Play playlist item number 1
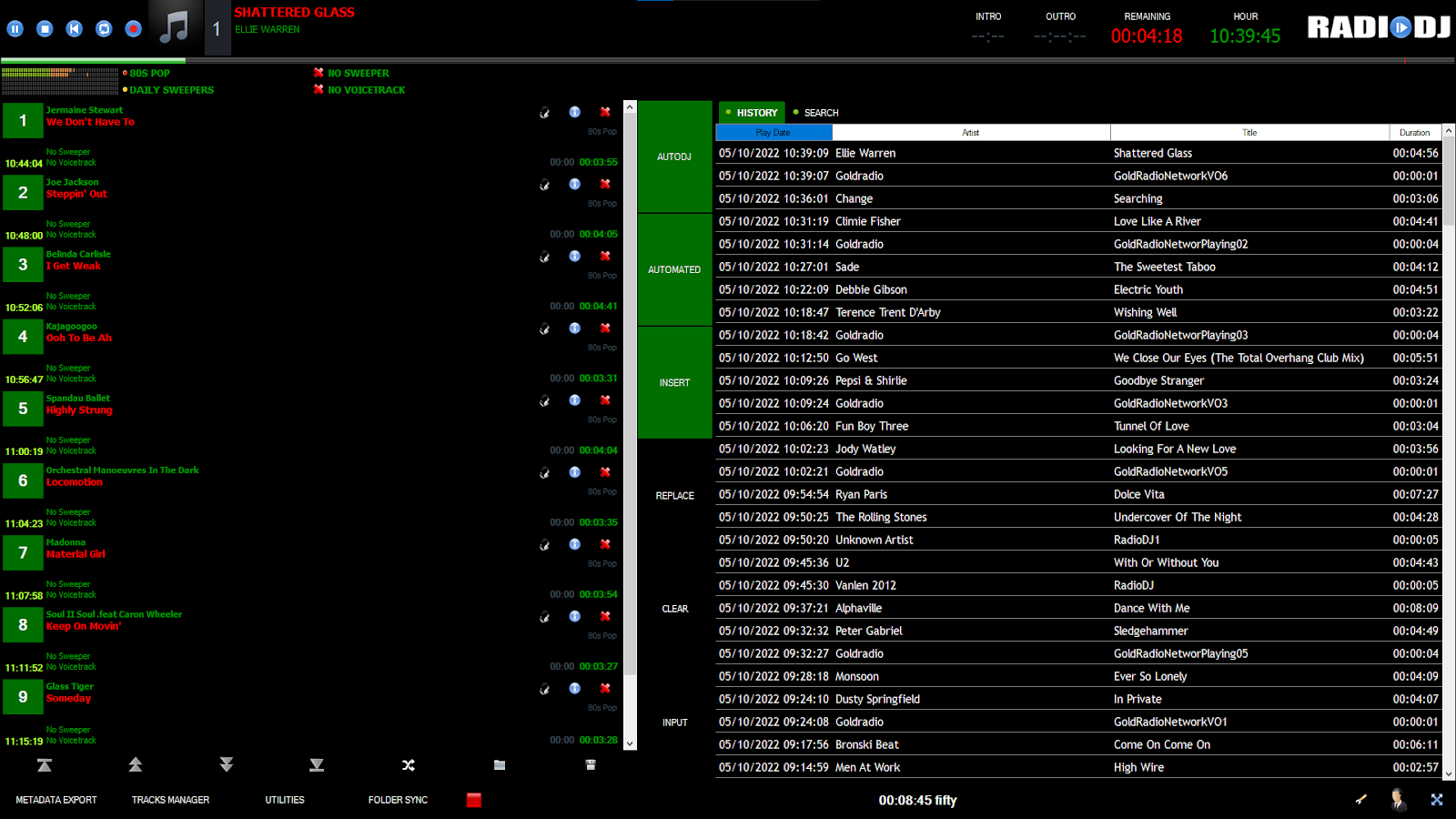 pyautogui.click(x=24, y=120)
